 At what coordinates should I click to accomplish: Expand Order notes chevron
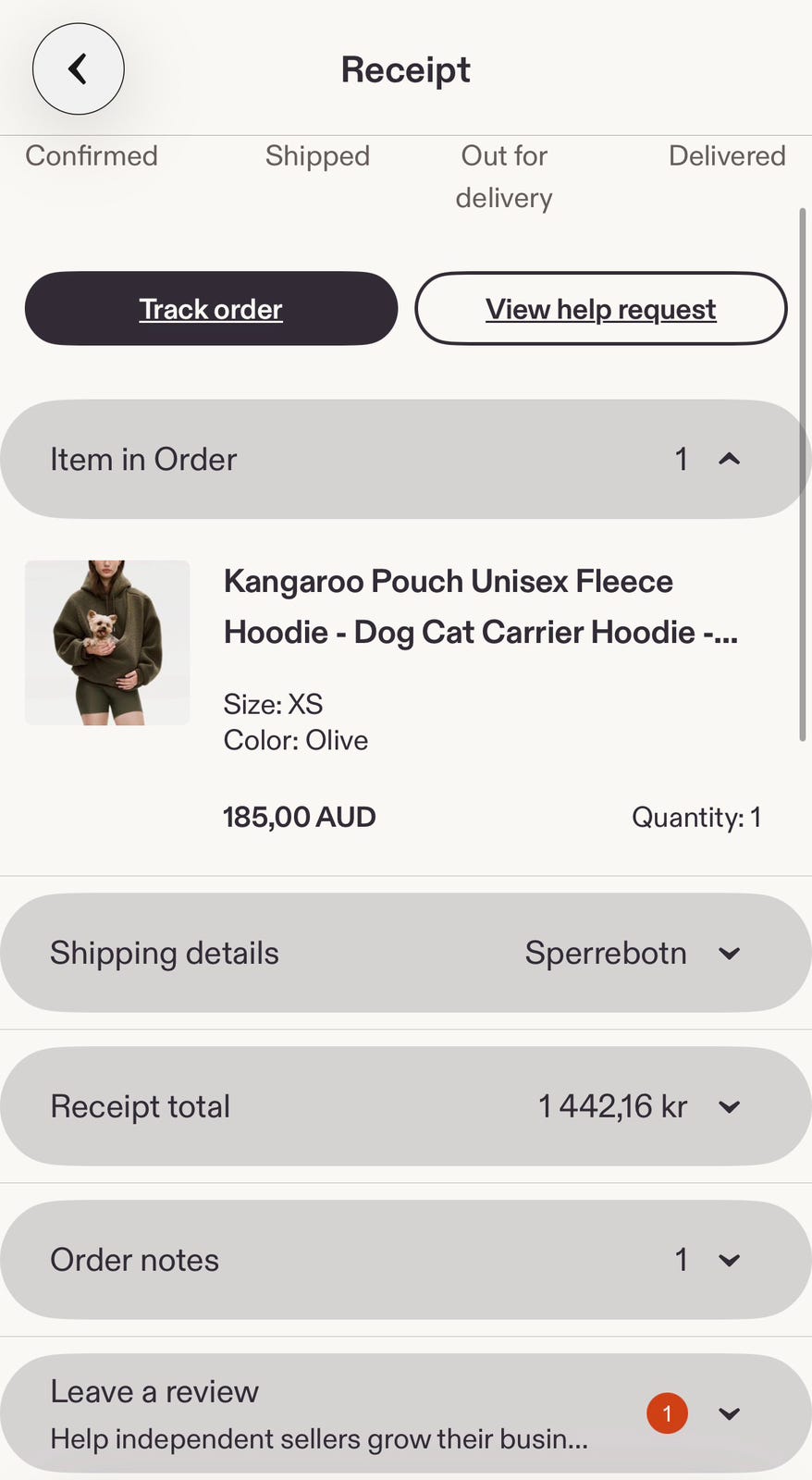click(729, 1261)
